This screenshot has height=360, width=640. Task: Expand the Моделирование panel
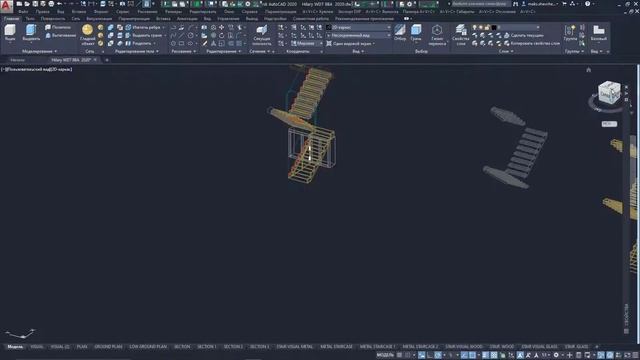(40, 51)
